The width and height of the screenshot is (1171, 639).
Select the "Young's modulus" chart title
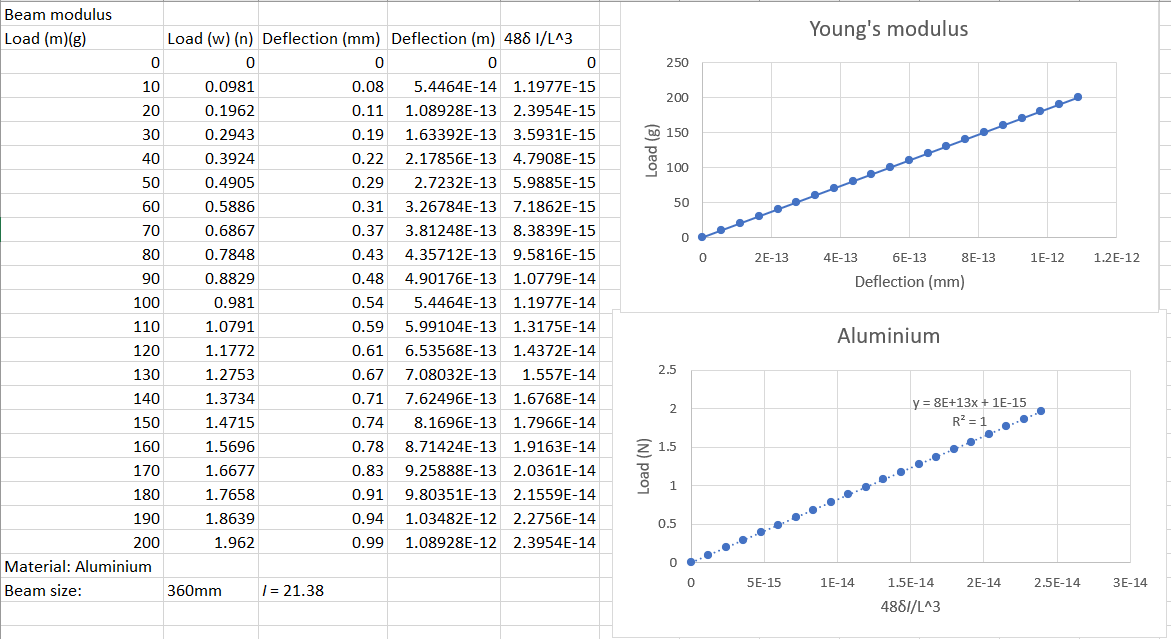pos(889,29)
